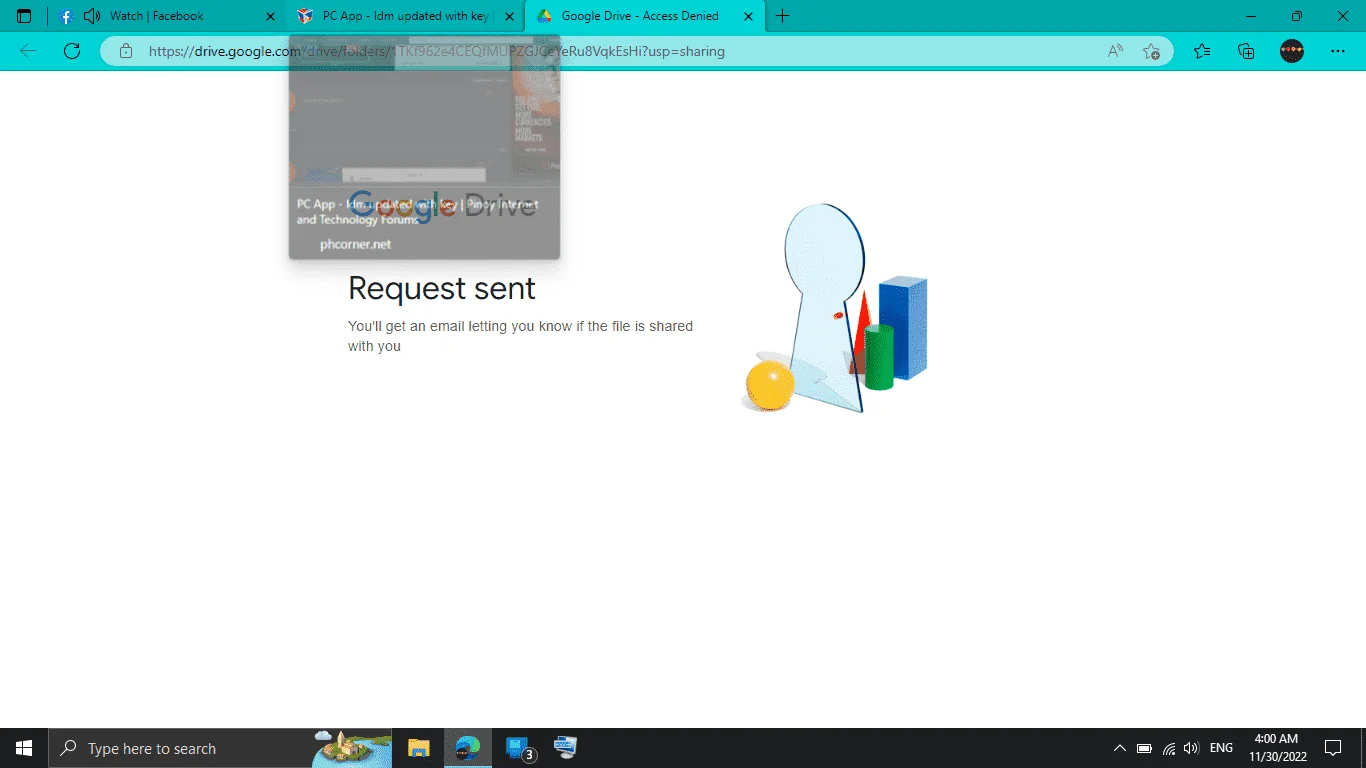Click the Type here to search box
Image resolution: width=1366 pixels, height=768 pixels.
click(x=220, y=748)
